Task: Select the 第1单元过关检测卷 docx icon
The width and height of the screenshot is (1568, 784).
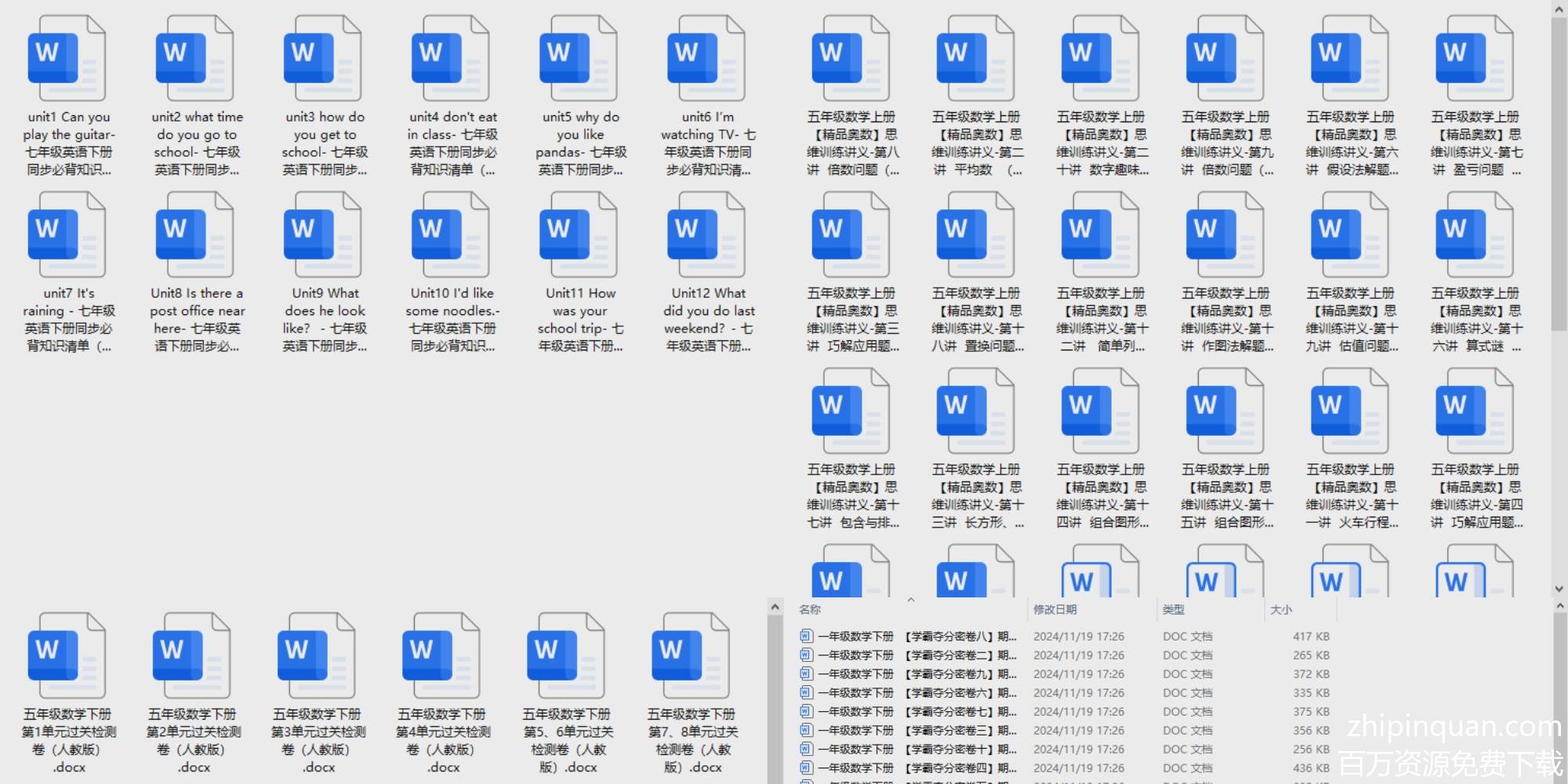Action: point(67,656)
